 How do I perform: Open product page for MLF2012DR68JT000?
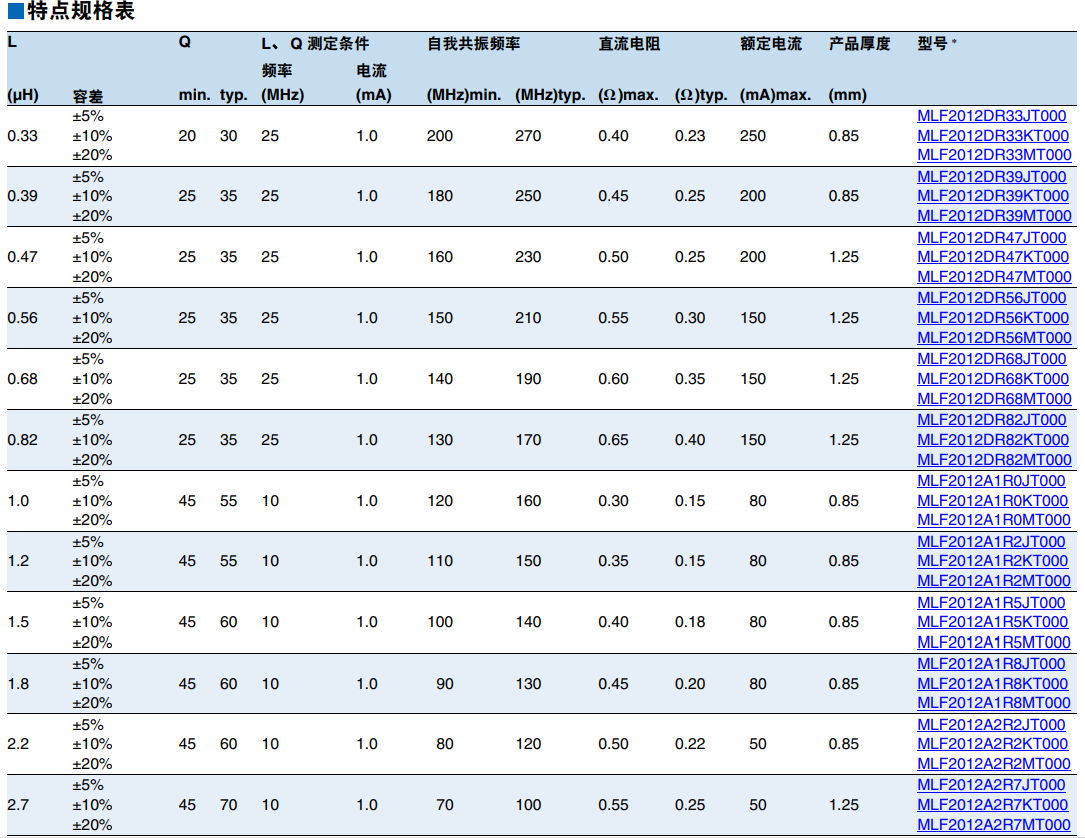(992, 358)
